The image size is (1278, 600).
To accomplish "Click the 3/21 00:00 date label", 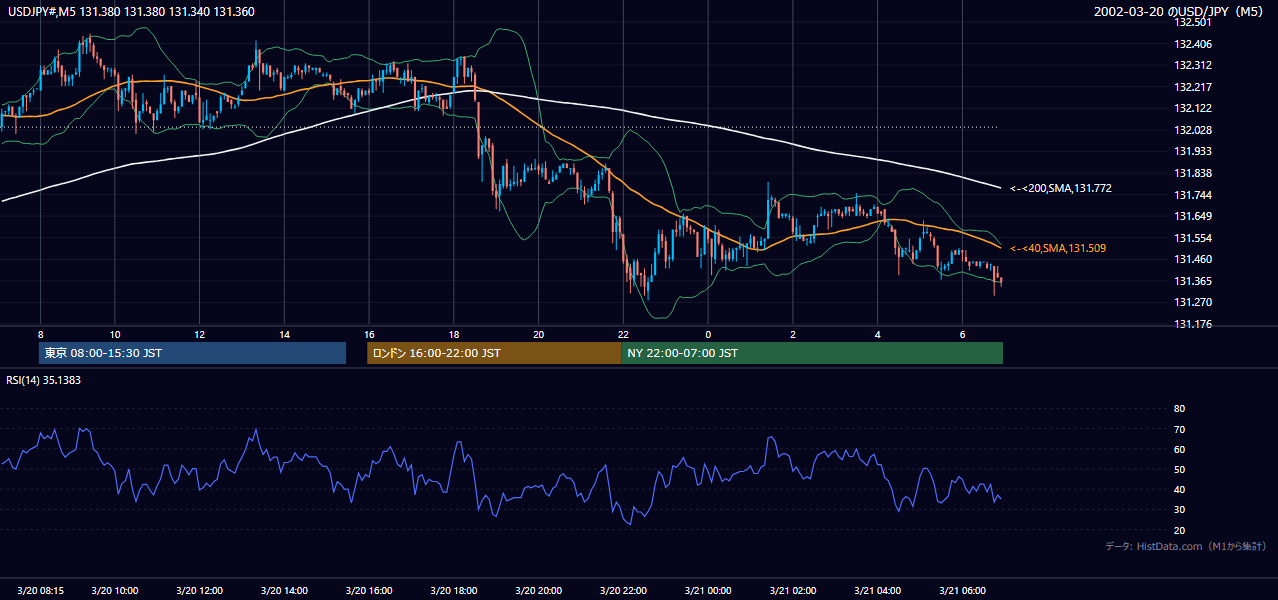I will tap(708, 590).
